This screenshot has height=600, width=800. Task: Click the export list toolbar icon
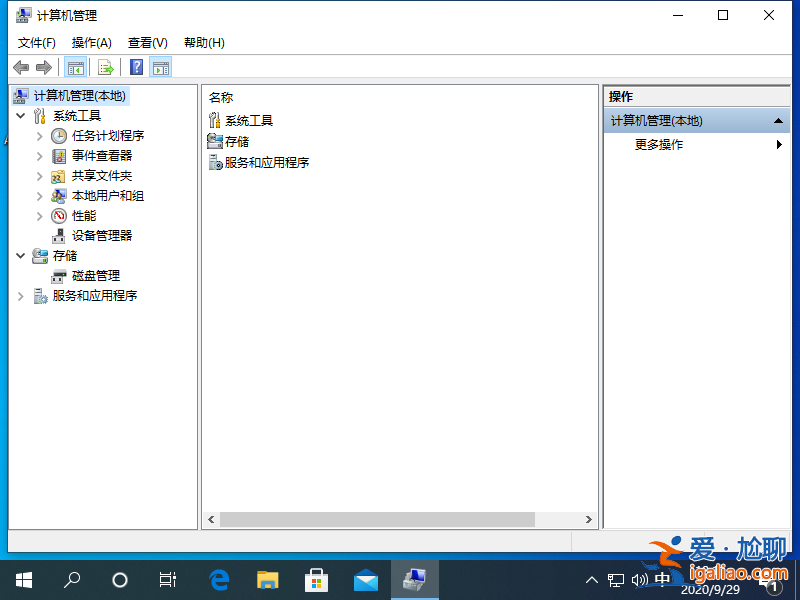pyautogui.click(x=106, y=67)
